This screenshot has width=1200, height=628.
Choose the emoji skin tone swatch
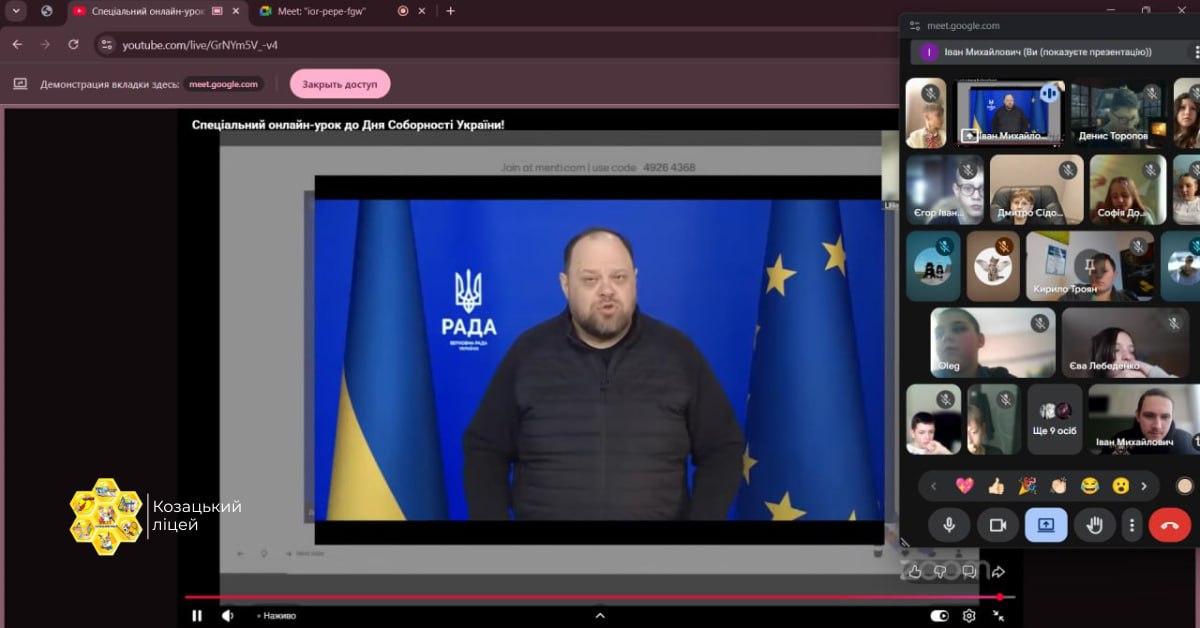tap(1184, 486)
